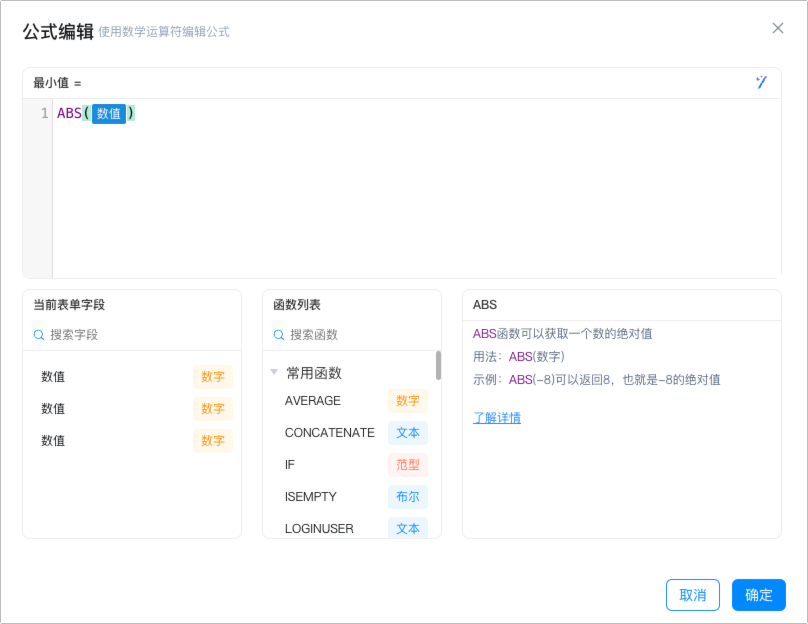Click the search icon in field panel
Screen dimensions: 808x624
[x=39, y=335]
